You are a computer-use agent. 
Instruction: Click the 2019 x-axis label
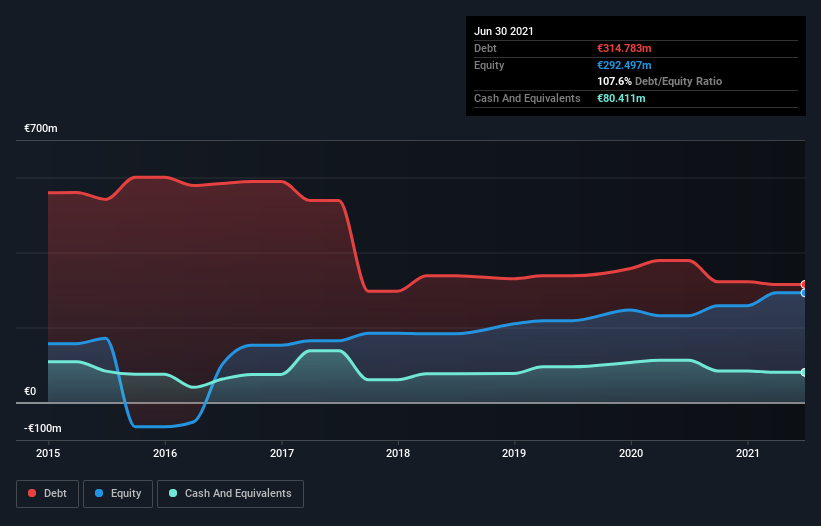[514, 453]
